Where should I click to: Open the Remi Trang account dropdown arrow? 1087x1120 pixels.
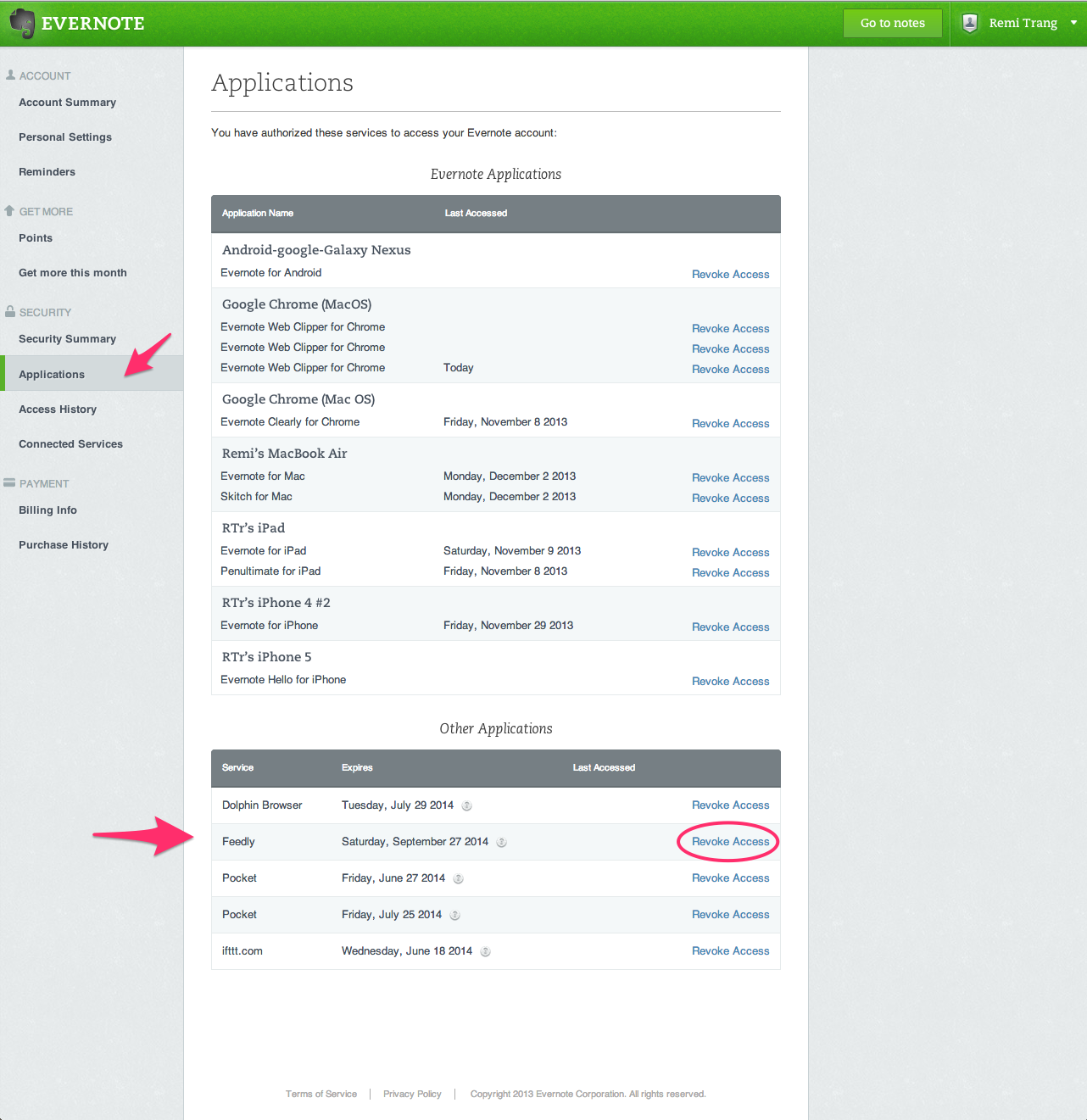click(1073, 23)
